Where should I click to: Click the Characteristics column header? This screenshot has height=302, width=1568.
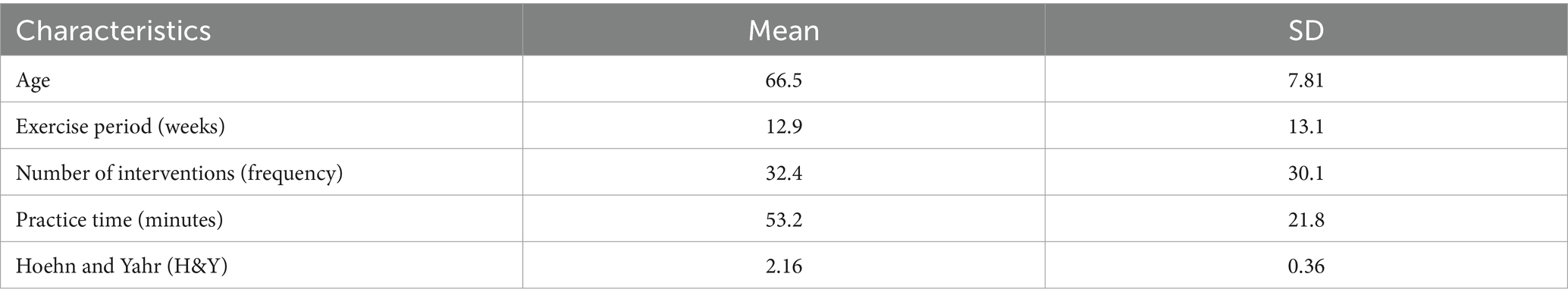point(113,30)
